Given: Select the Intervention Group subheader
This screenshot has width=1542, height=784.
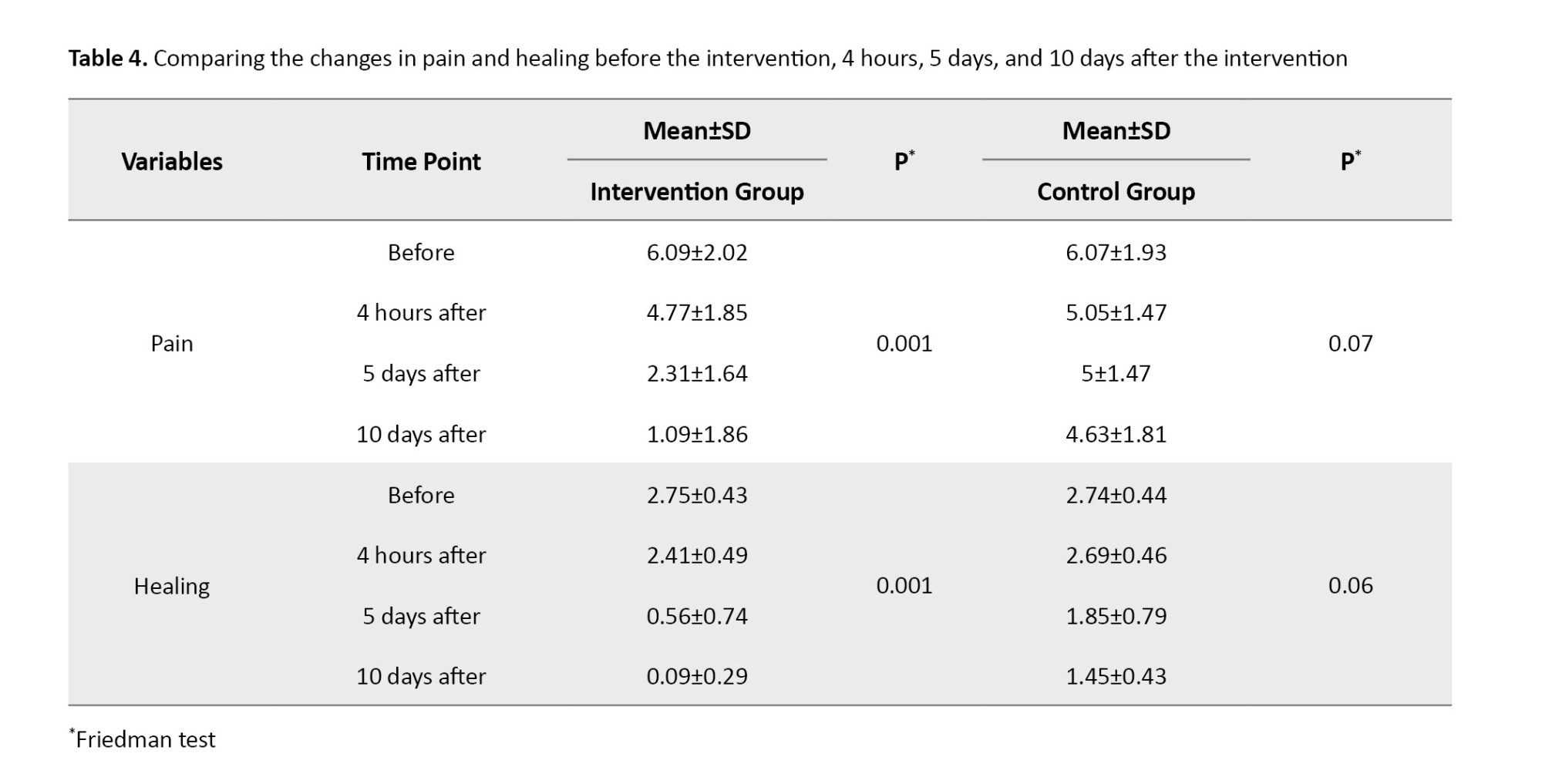Looking at the screenshot, I should click(x=697, y=191).
